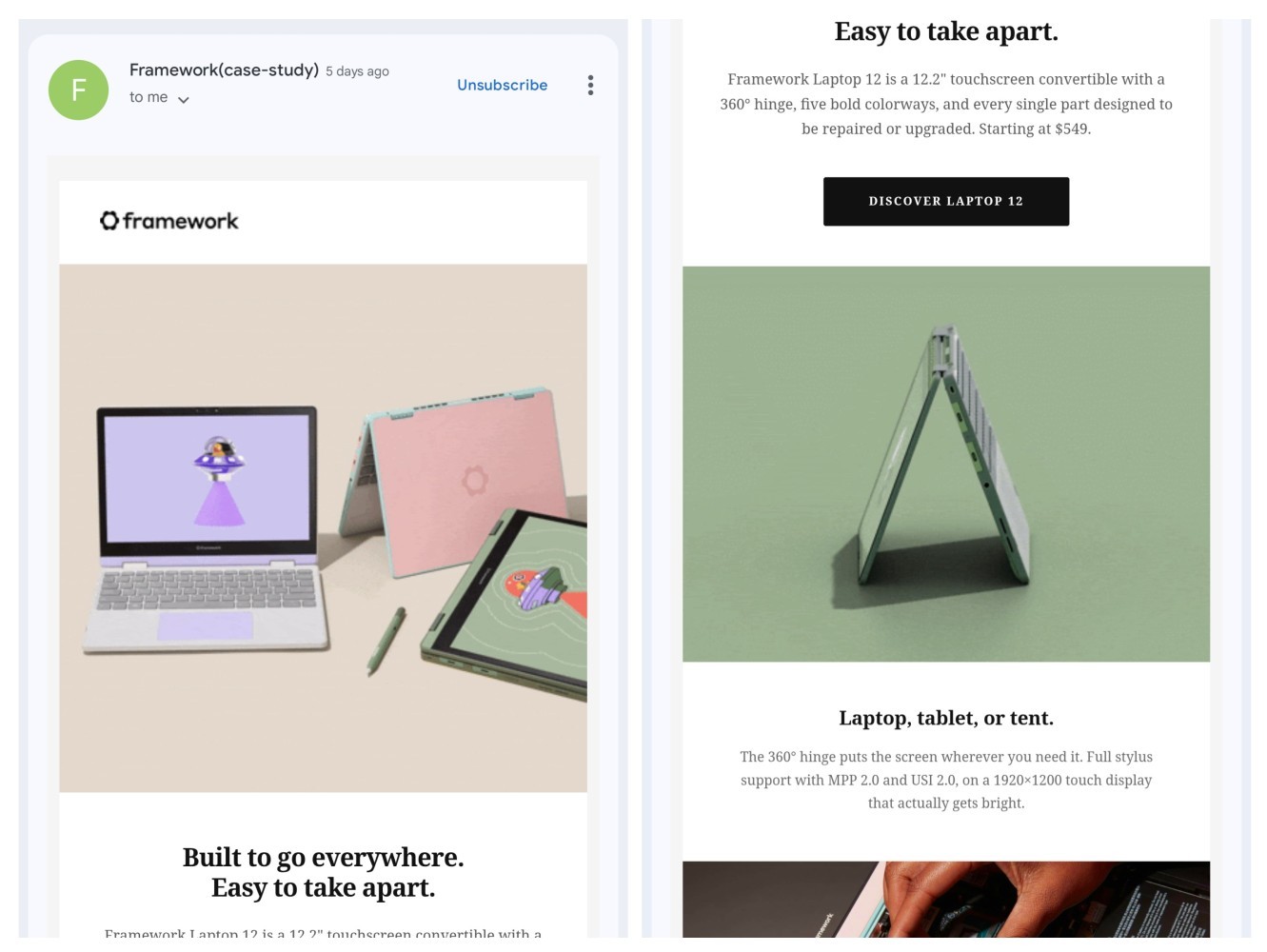Viewport: 1267px width, 952px height.
Task: Open the hero image of three laptops
Action: 323,528
